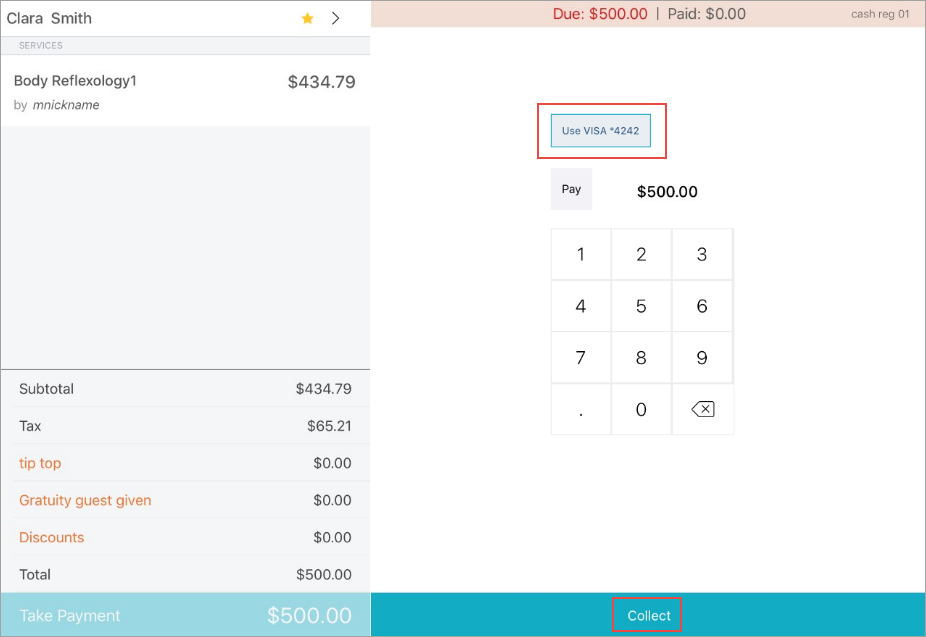Click the SERVICES section header
This screenshot has width=926, height=637.
[41, 45]
